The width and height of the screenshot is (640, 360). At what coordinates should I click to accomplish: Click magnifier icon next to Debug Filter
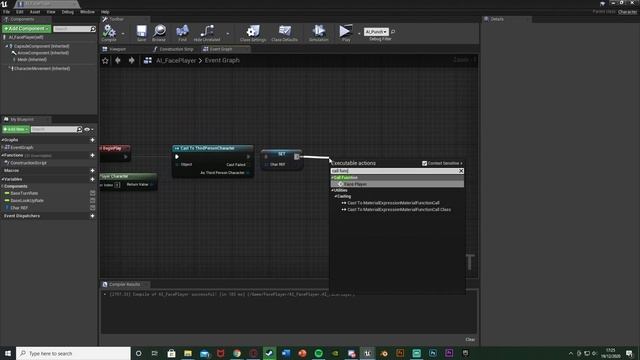393,32
